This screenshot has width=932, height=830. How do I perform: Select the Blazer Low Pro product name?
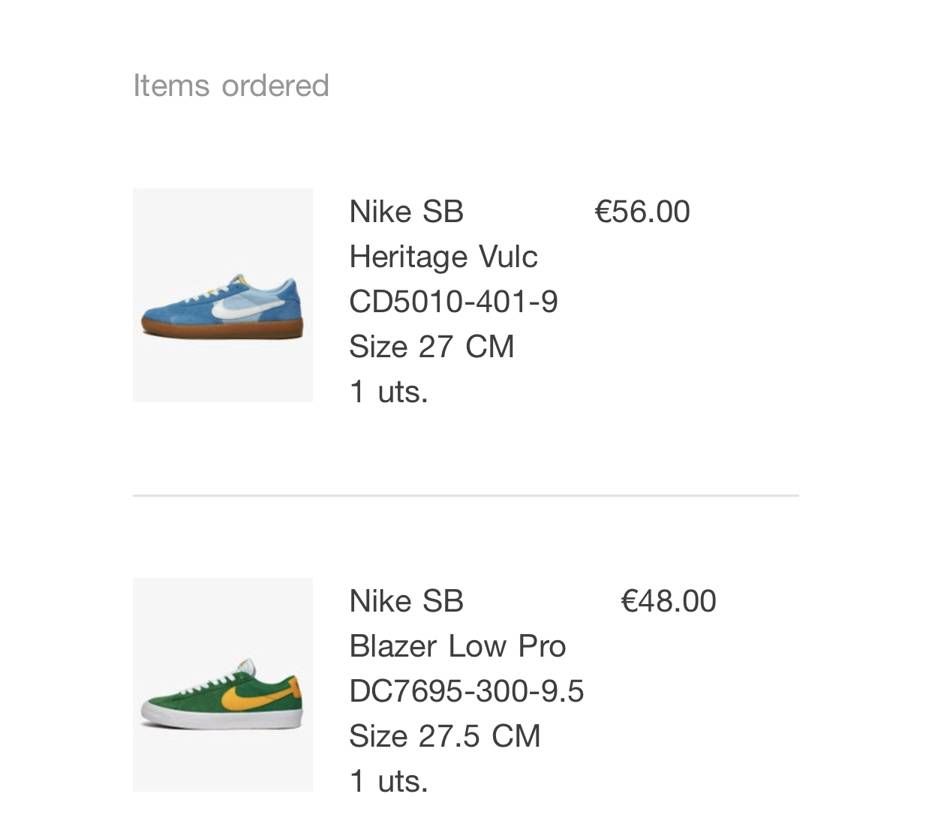(457, 646)
